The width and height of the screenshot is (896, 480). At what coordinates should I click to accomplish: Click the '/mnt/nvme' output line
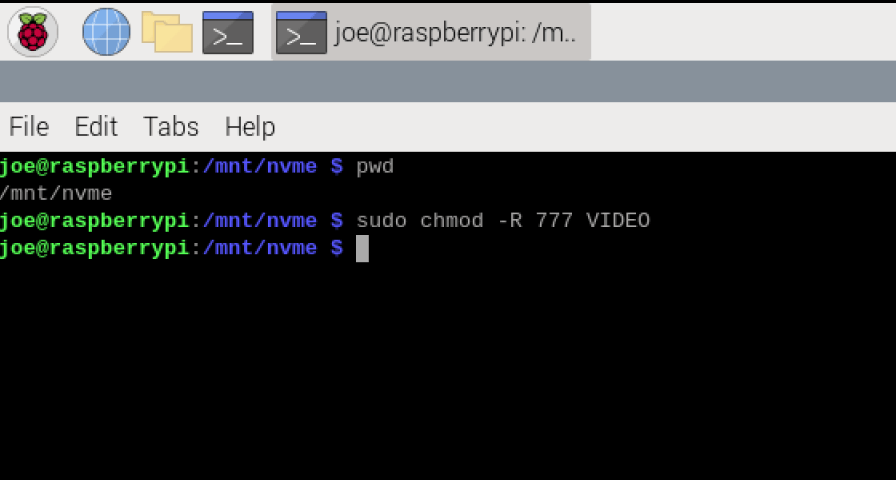tap(56, 194)
